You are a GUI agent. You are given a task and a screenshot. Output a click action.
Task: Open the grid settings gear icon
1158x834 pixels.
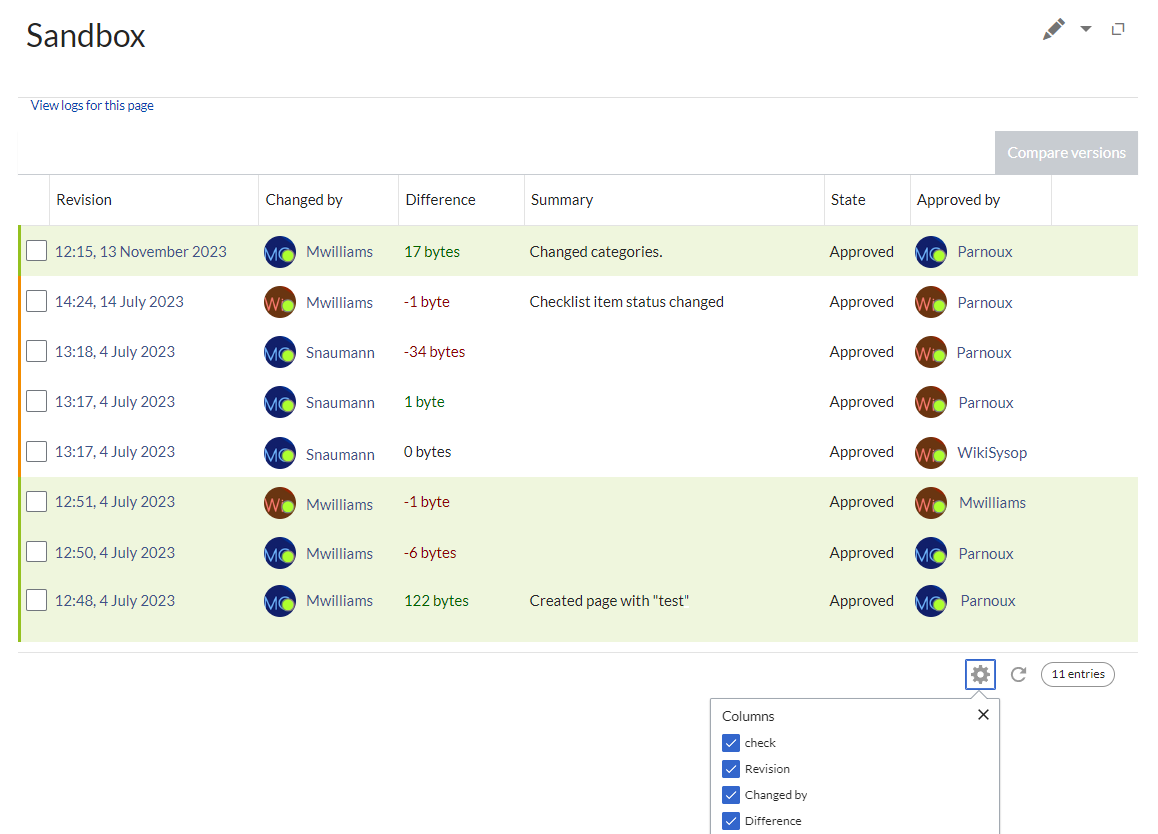point(980,674)
